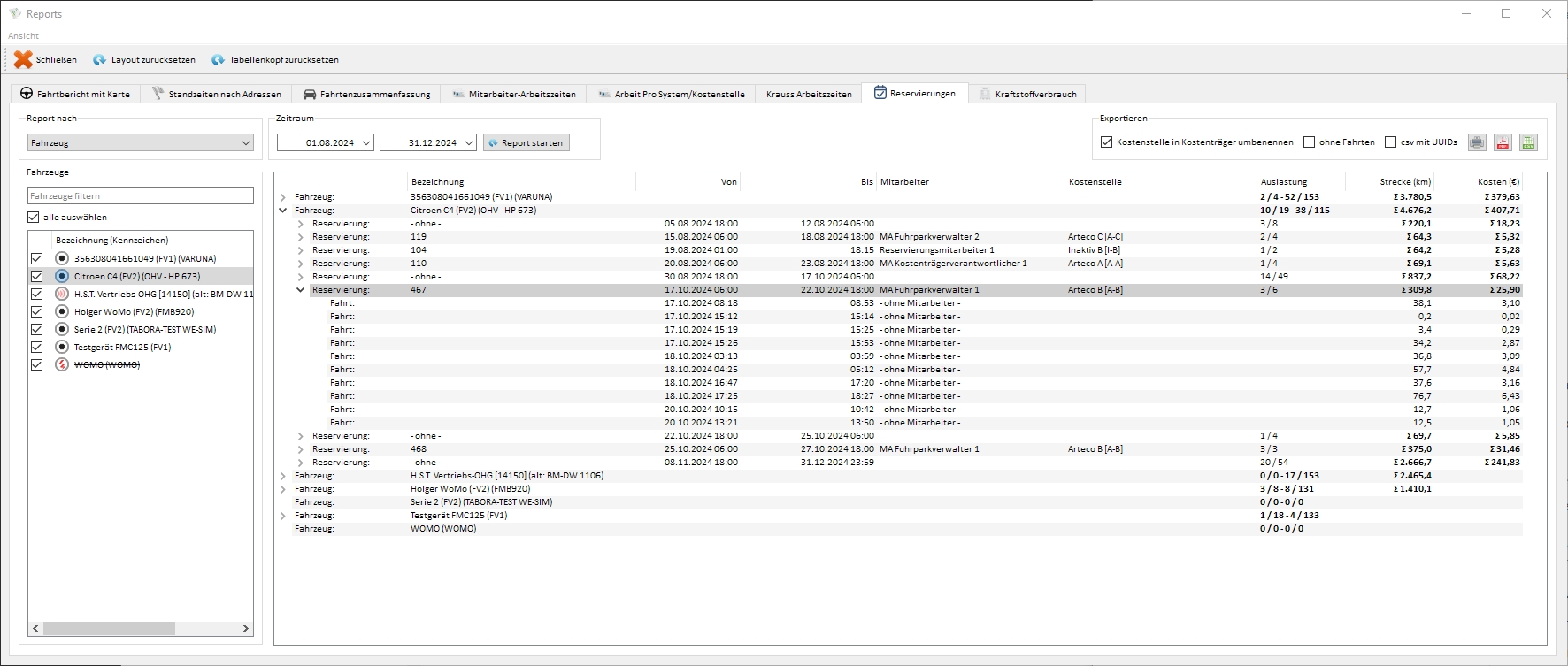Click the 'Fahrzeuge filtern' search field
Image resolution: width=1568 pixels, height=666 pixels.
click(x=141, y=196)
